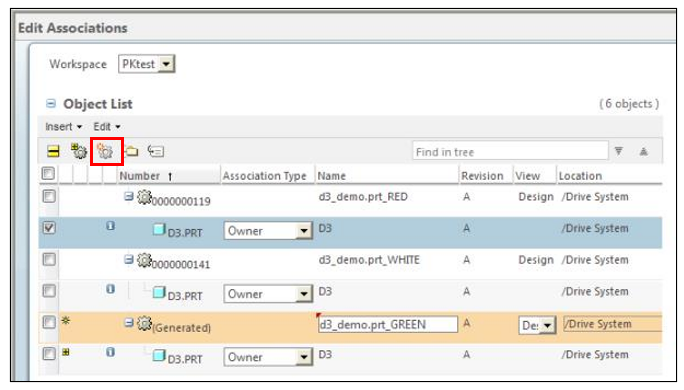Check the box for row 0000000141
This screenshot has width=684, height=390.
click(49, 260)
